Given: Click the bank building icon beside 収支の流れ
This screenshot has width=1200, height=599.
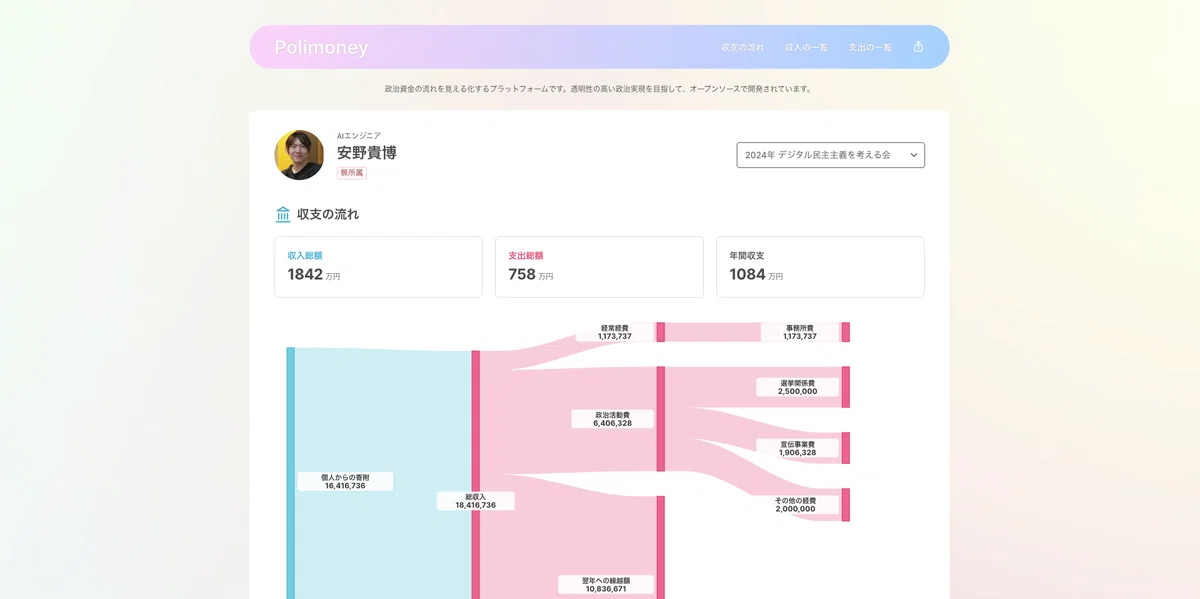Looking at the screenshot, I should tap(283, 214).
